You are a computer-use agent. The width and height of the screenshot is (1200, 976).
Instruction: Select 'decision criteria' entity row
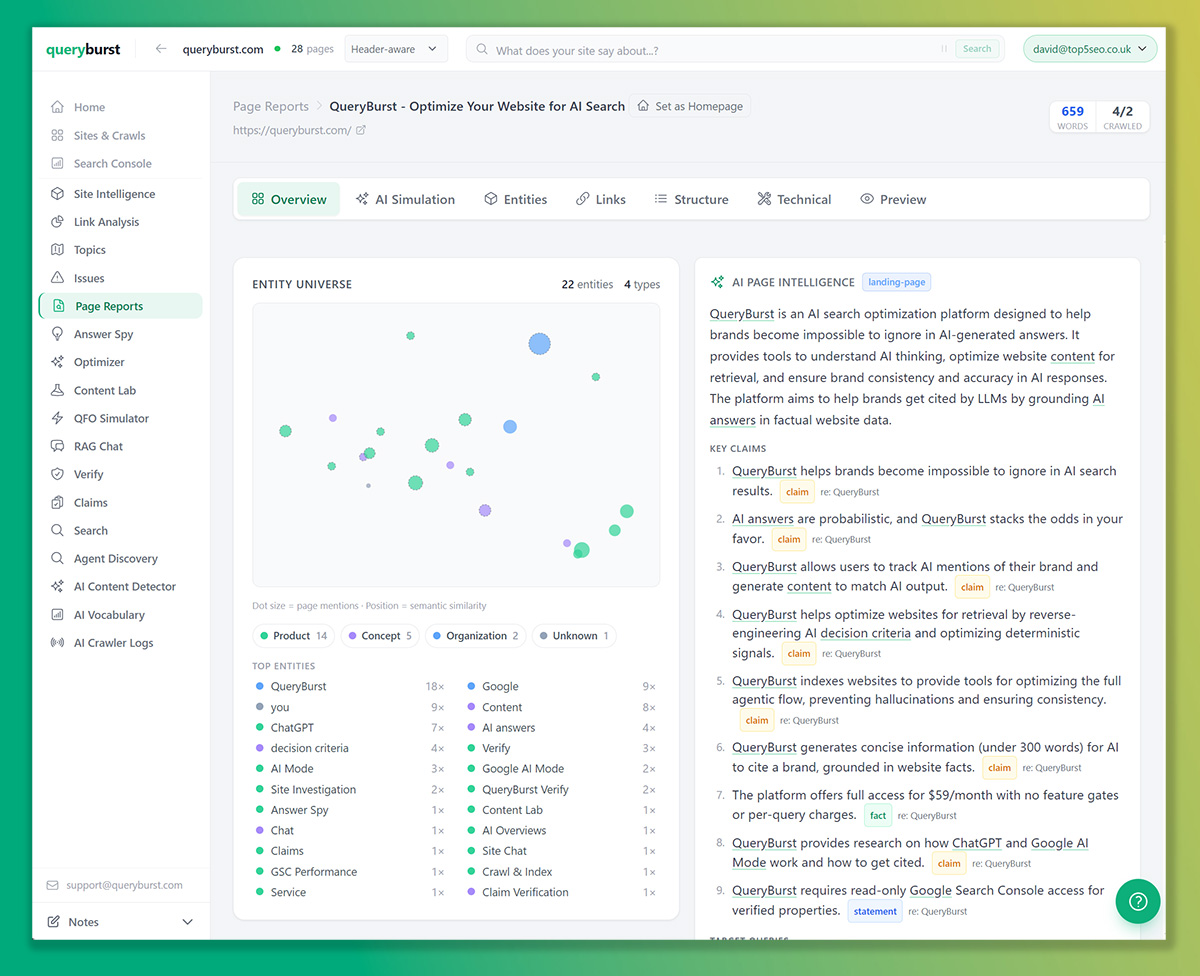click(x=350, y=748)
